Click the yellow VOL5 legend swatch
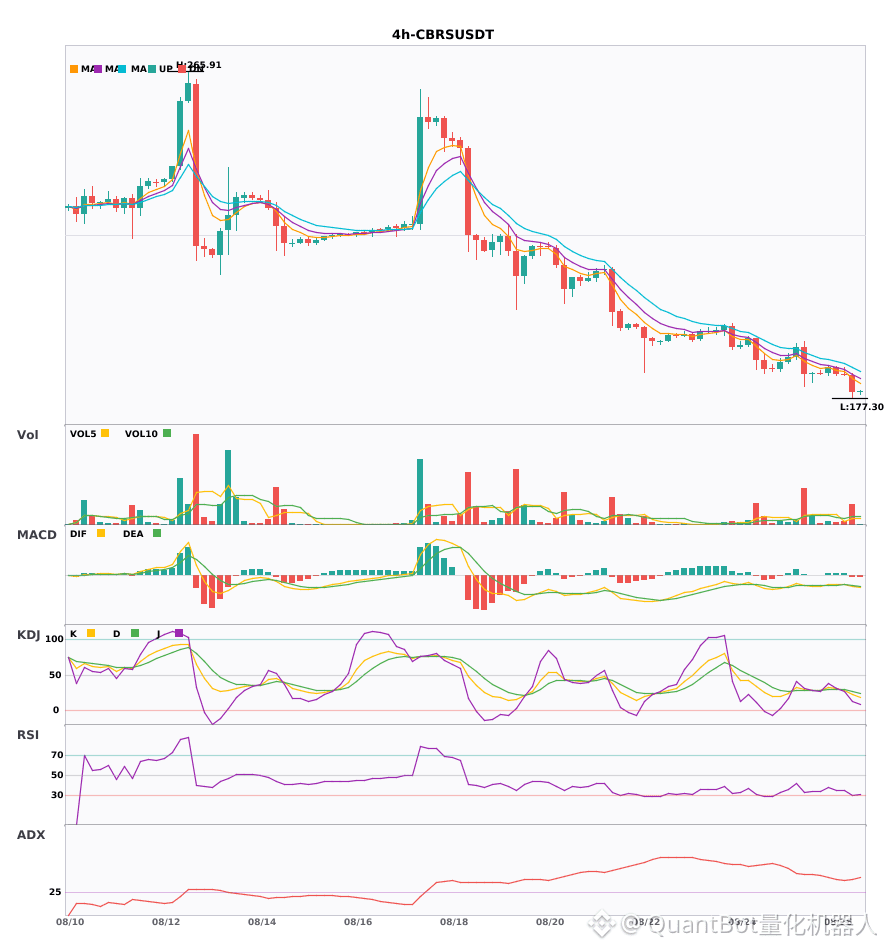 click(105, 433)
